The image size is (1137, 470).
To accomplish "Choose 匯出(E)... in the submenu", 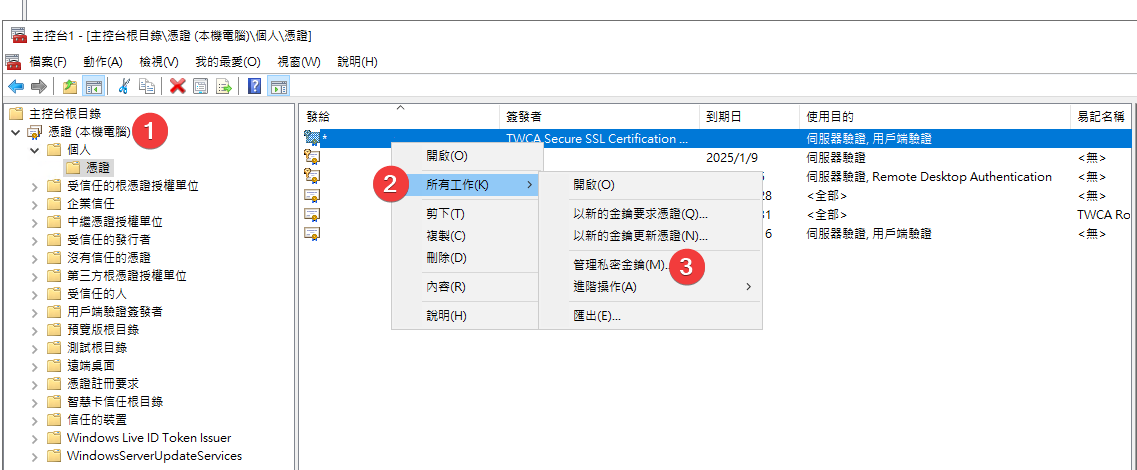I will tap(597, 316).
